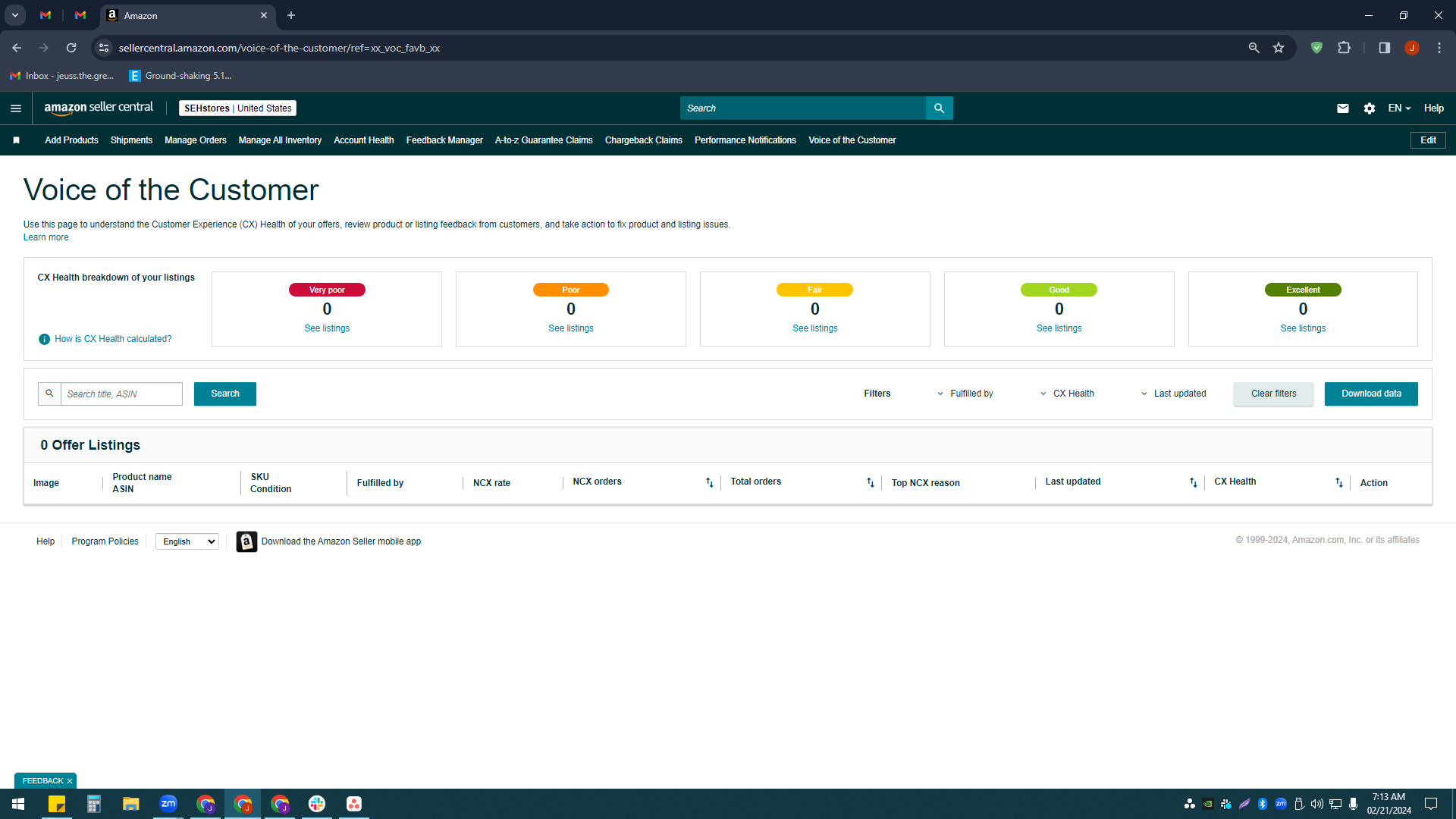Bookmark this page with the star icon
The width and height of the screenshot is (1456, 819).
pos(1279,48)
